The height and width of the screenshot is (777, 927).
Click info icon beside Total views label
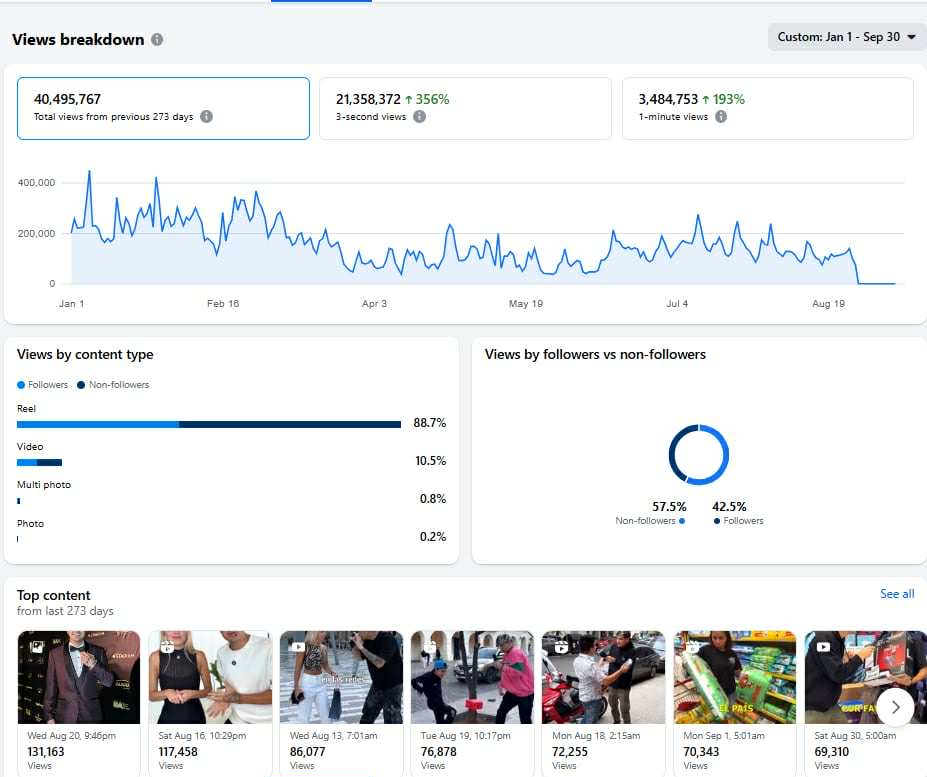(206, 117)
